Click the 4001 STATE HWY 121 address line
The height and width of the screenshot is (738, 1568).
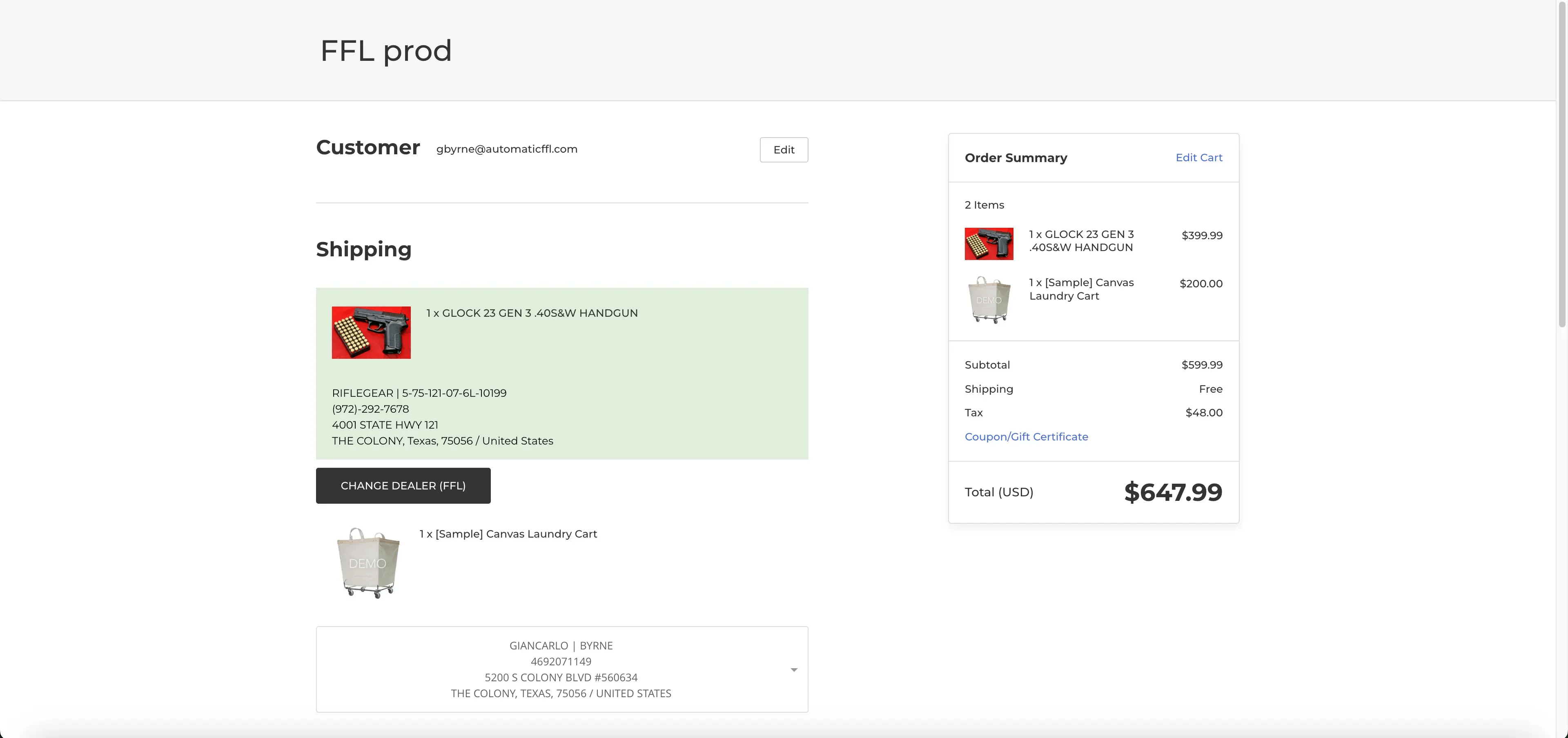pyautogui.click(x=385, y=425)
